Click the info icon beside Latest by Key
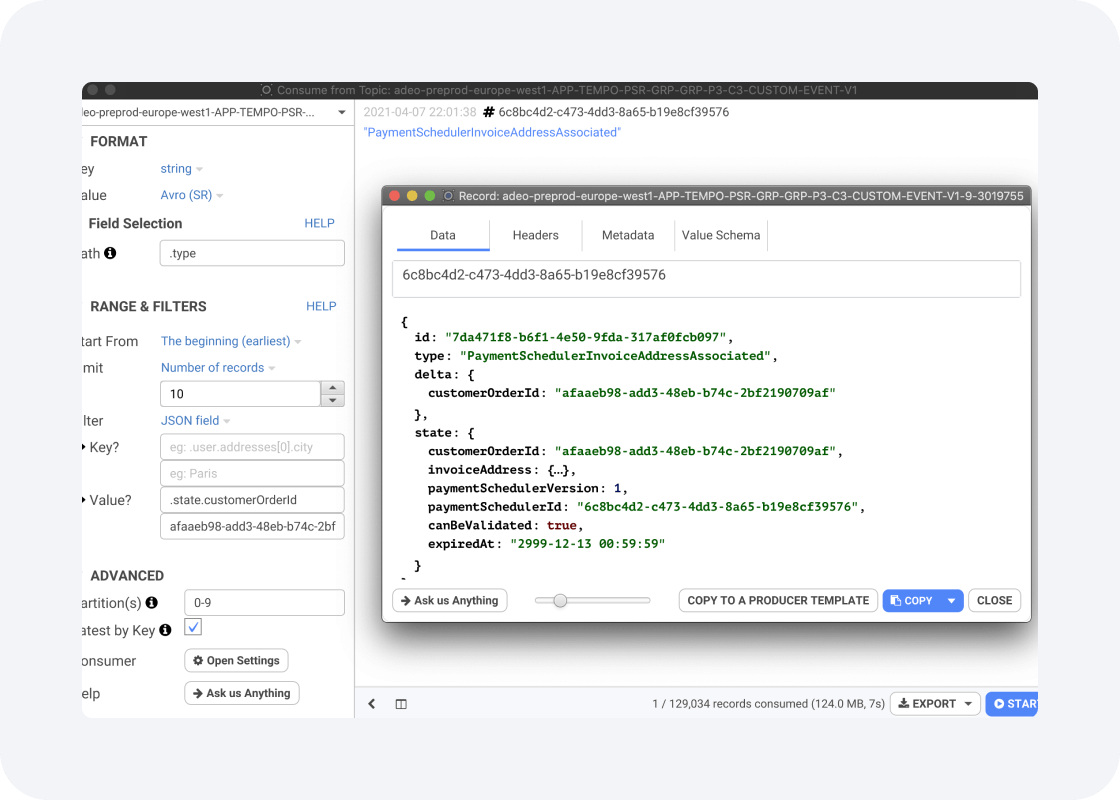Viewport: 1120px width, 800px height. (165, 630)
